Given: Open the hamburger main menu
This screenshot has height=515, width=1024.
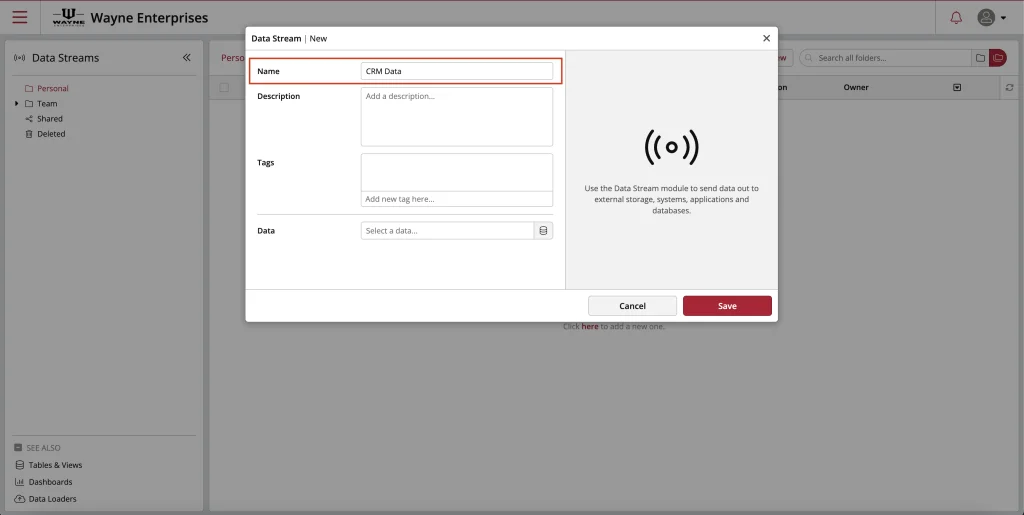Looking at the screenshot, I should pyautogui.click(x=20, y=17).
